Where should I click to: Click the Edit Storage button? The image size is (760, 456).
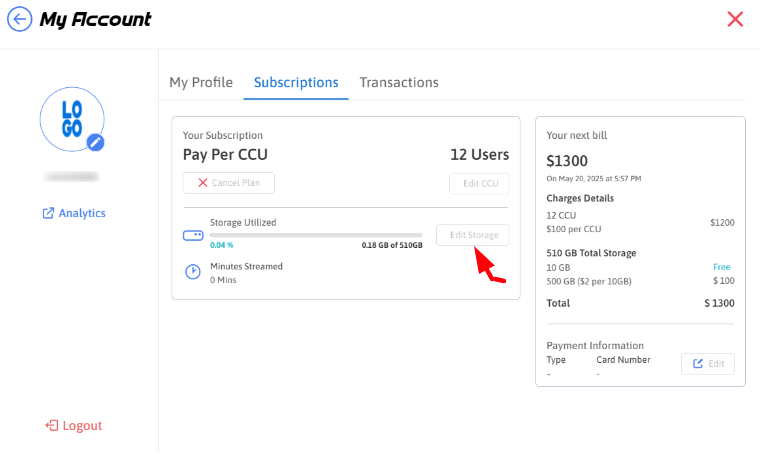coord(473,235)
